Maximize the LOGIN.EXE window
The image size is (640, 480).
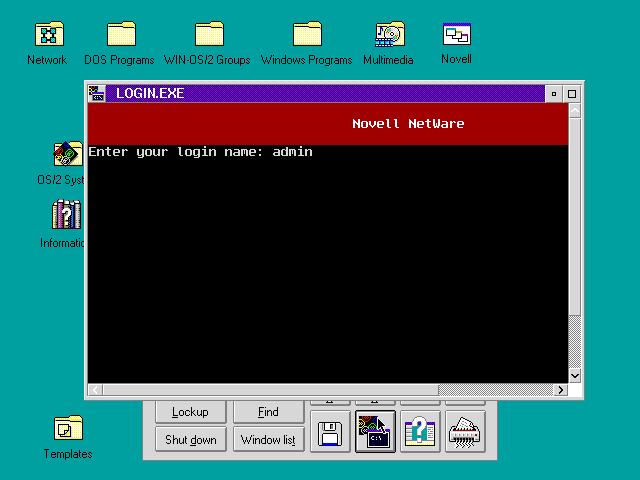[x=572, y=94]
